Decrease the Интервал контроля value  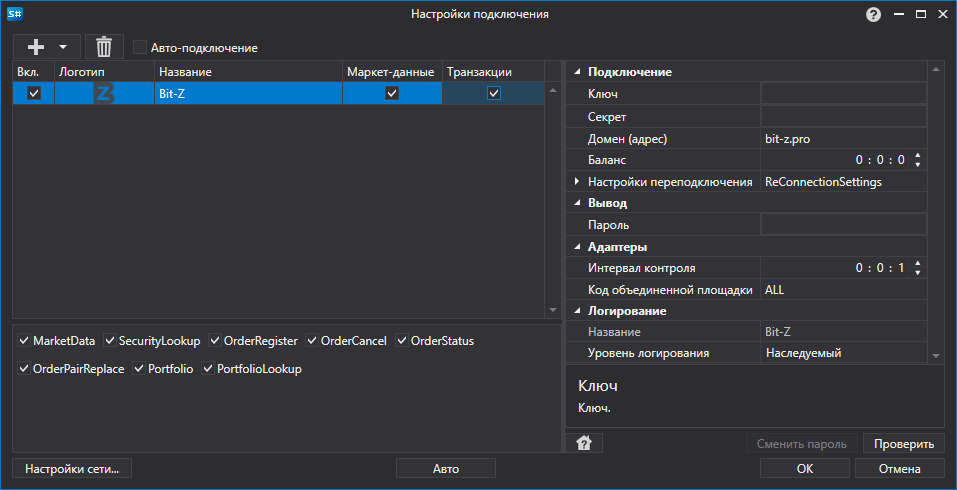point(917,272)
